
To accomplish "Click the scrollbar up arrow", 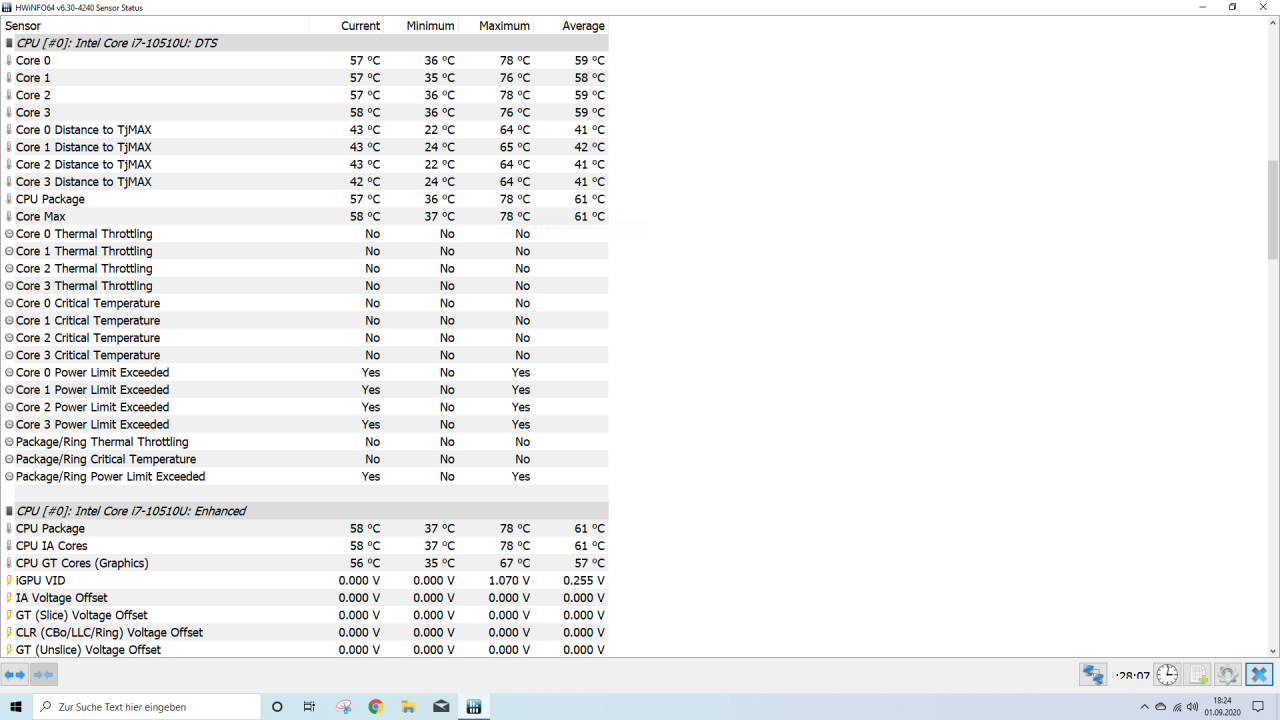I will click(x=1273, y=24).
